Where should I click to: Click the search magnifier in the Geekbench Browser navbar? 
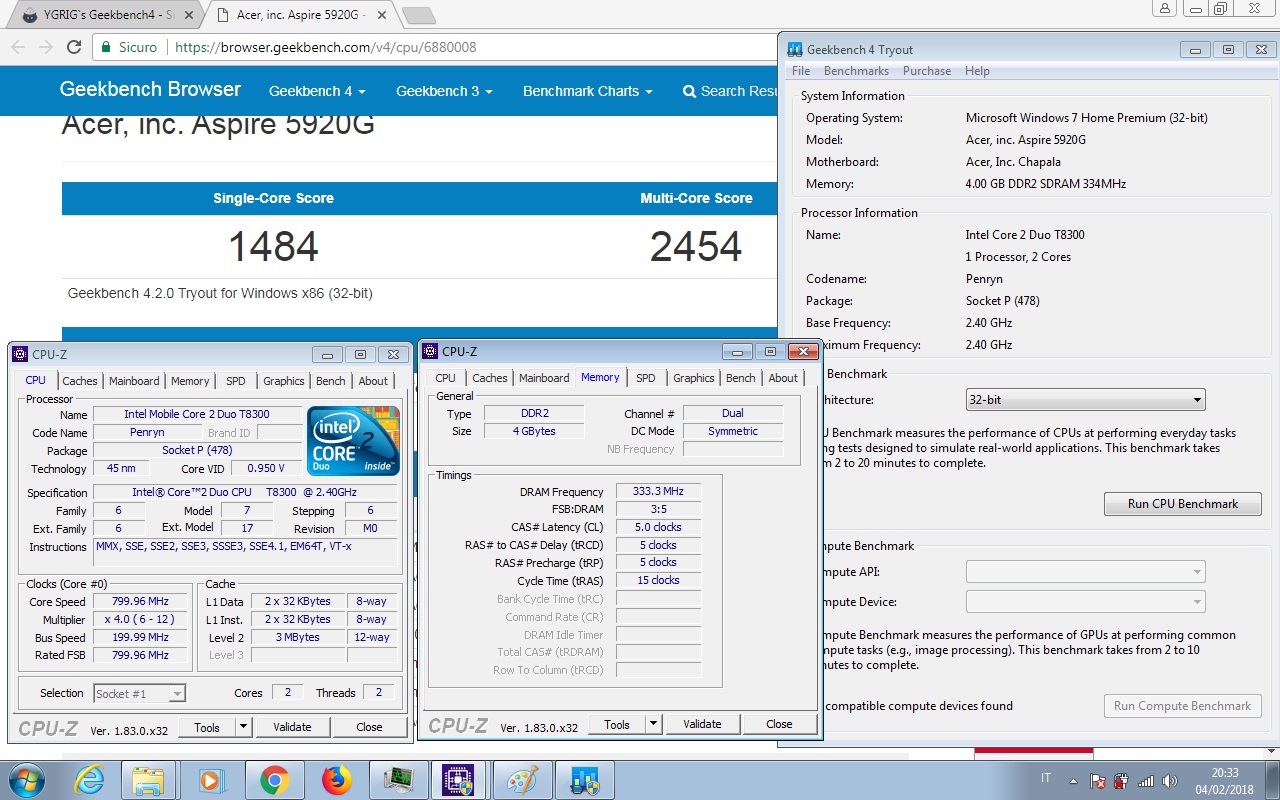pos(689,91)
